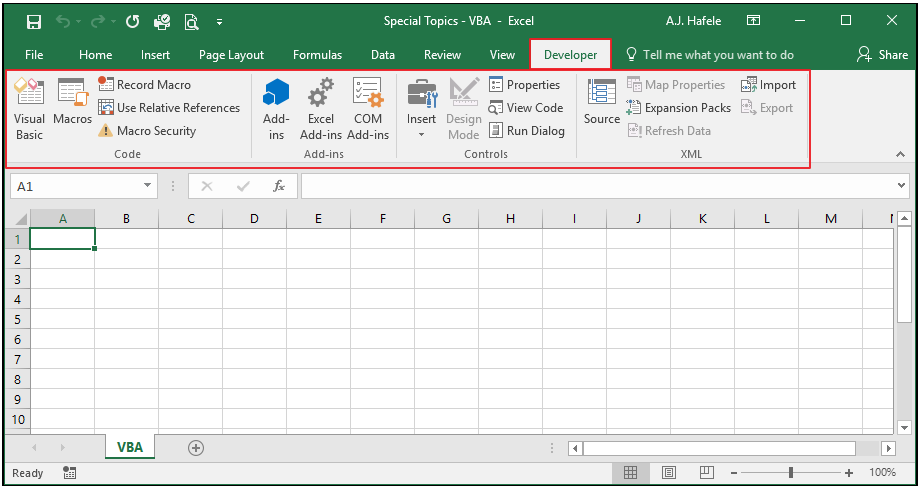Screen dimensions: 919x487
Task: Click the zoom slider handle
Action: click(791, 472)
